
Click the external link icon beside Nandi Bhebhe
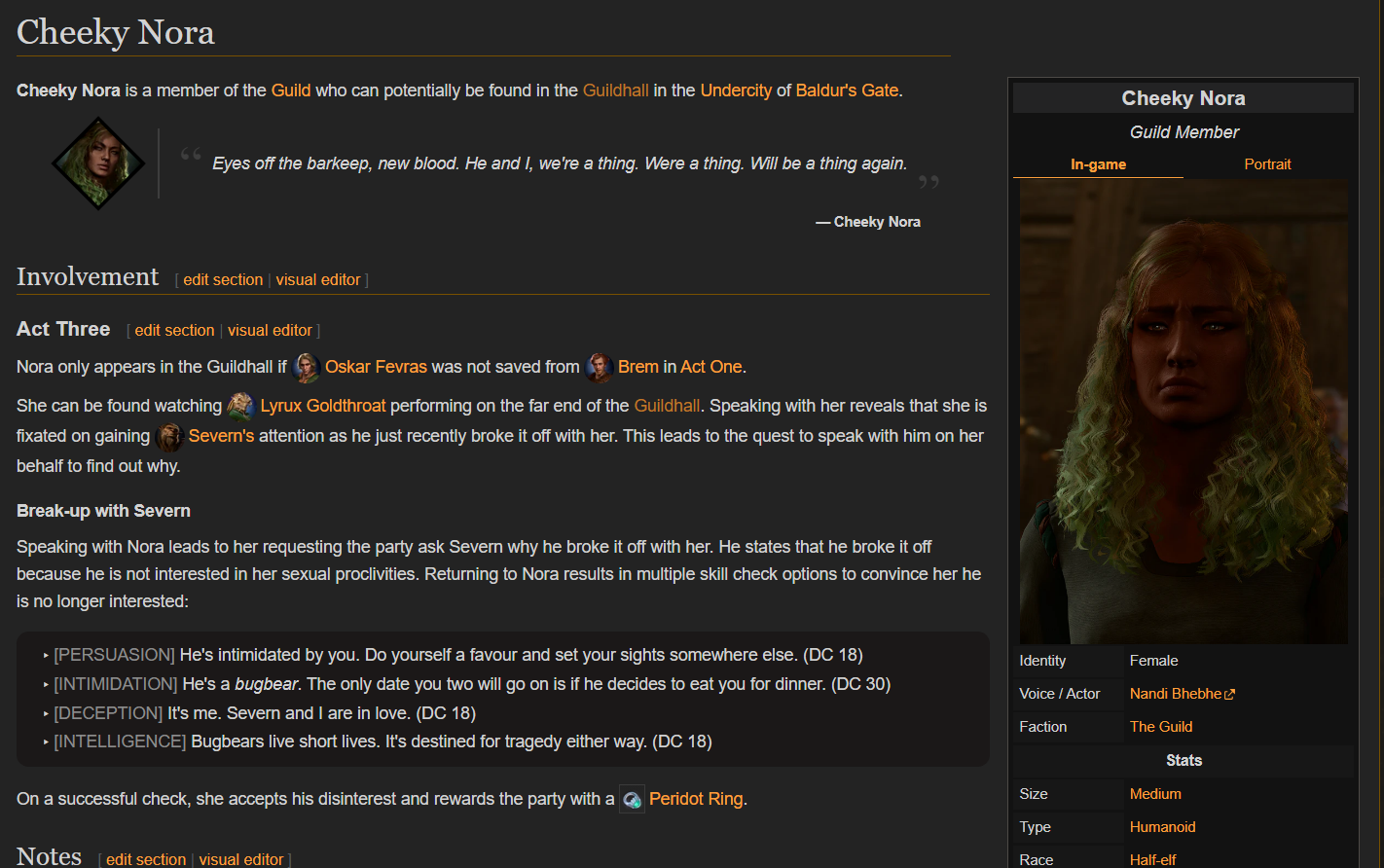(x=1230, y=695)
